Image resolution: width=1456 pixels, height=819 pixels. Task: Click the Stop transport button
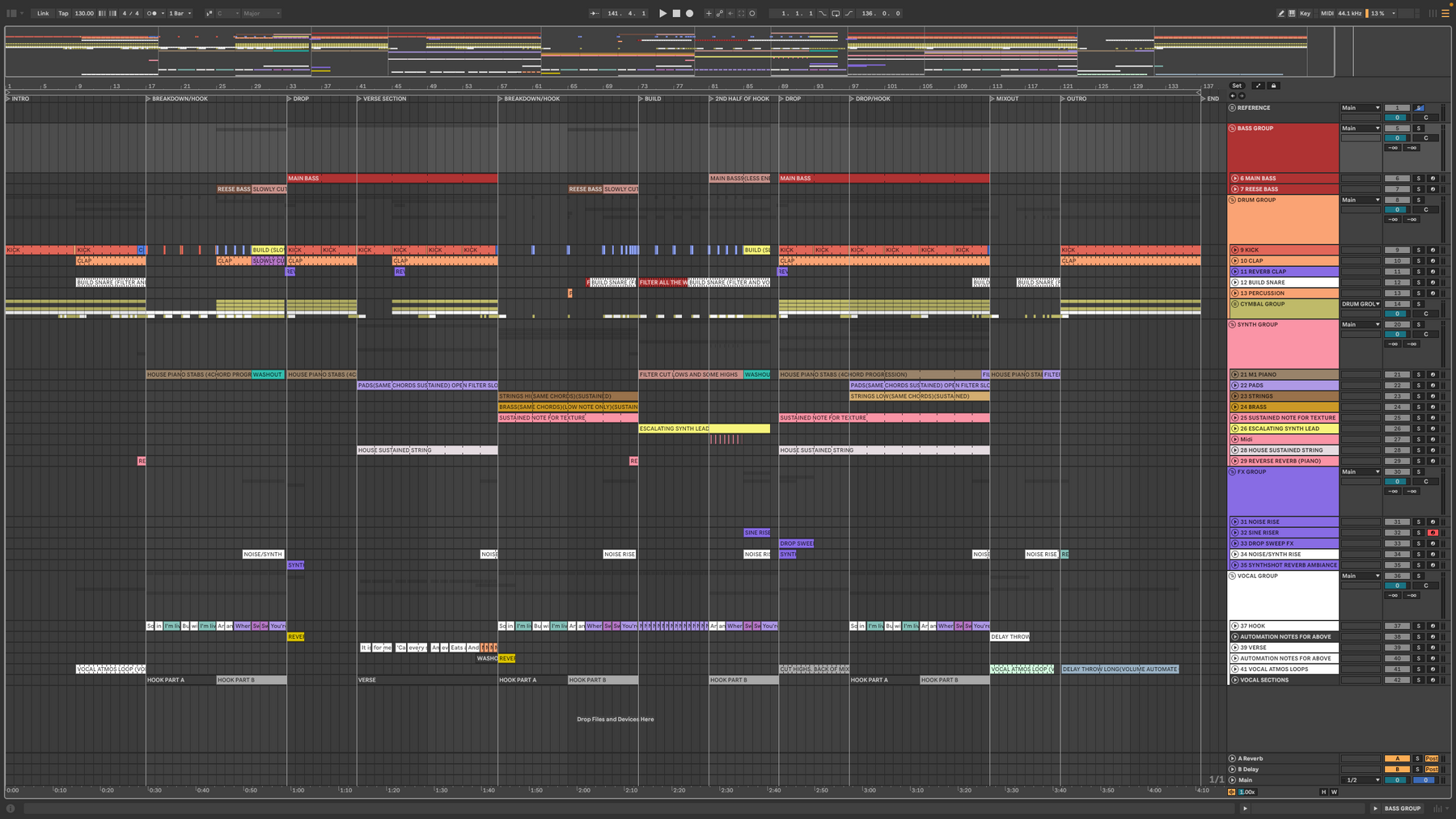point(676,13)
